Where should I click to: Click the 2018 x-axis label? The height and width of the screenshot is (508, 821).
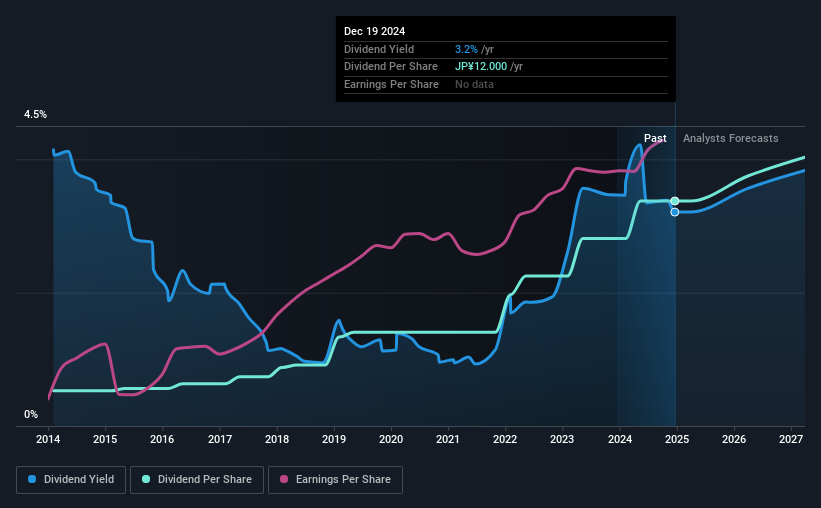276,439
